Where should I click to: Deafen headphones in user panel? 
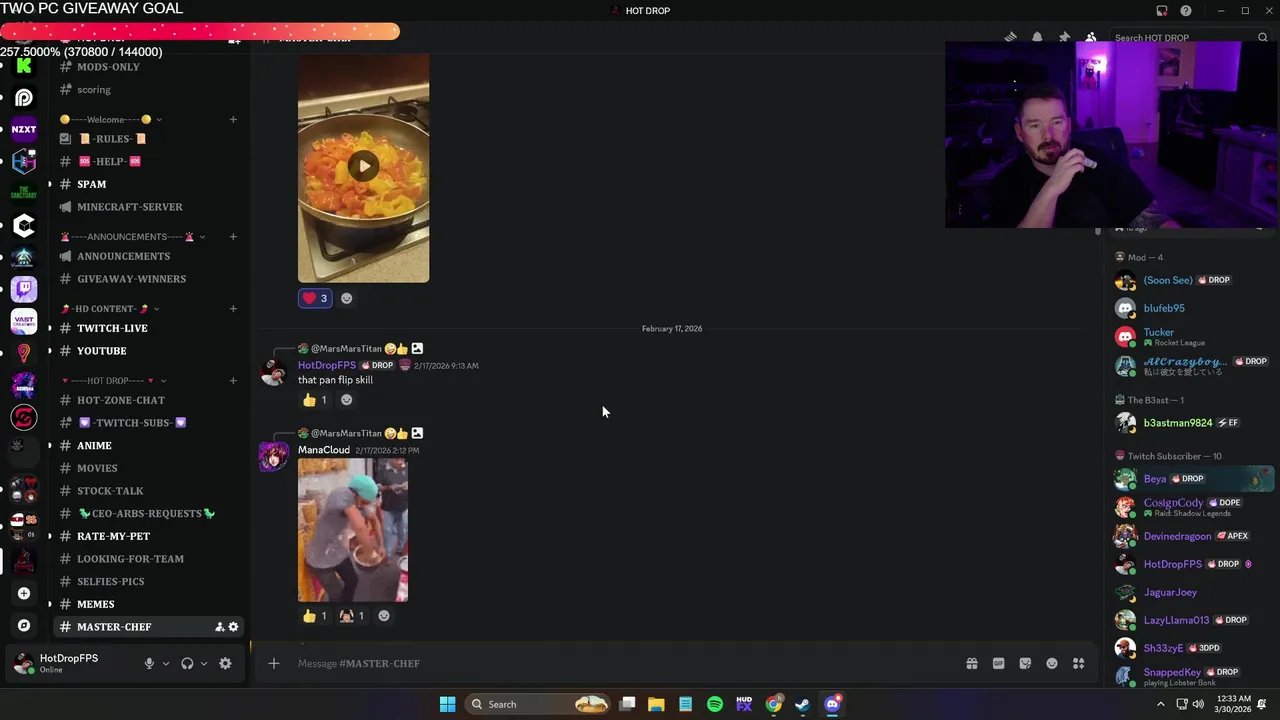[x=187, y=663]
